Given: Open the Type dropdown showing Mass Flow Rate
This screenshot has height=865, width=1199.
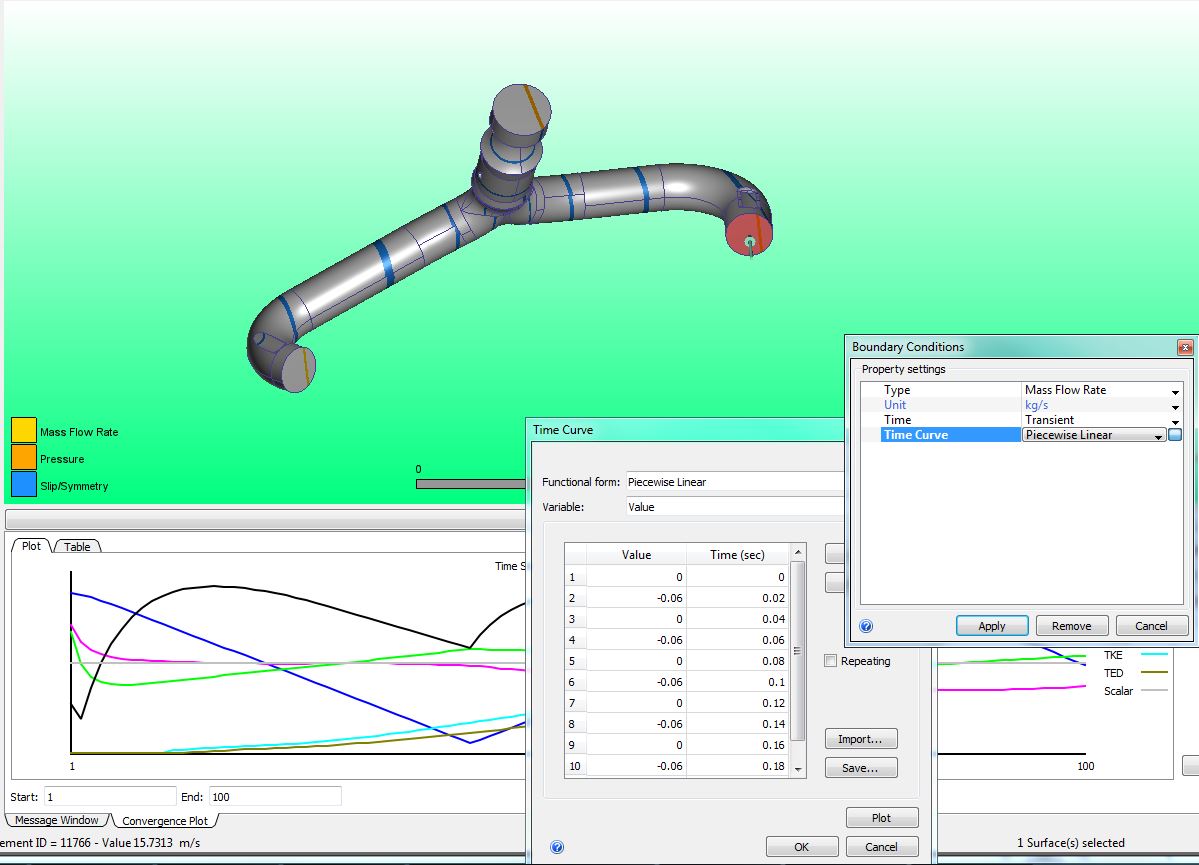Looking at the screenshot, I should pos(1175,391).
